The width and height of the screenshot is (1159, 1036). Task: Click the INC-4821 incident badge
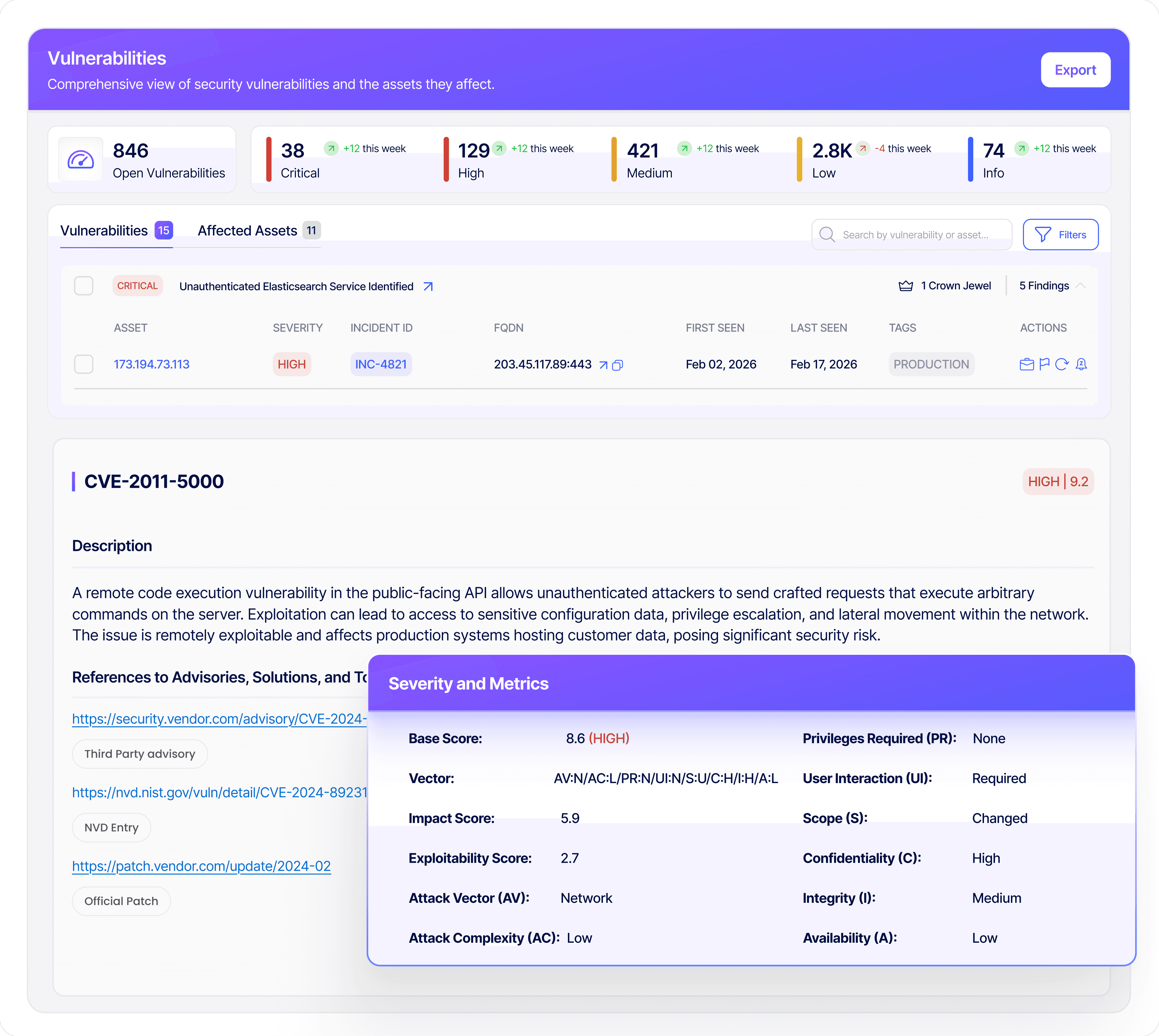[381, 364]
